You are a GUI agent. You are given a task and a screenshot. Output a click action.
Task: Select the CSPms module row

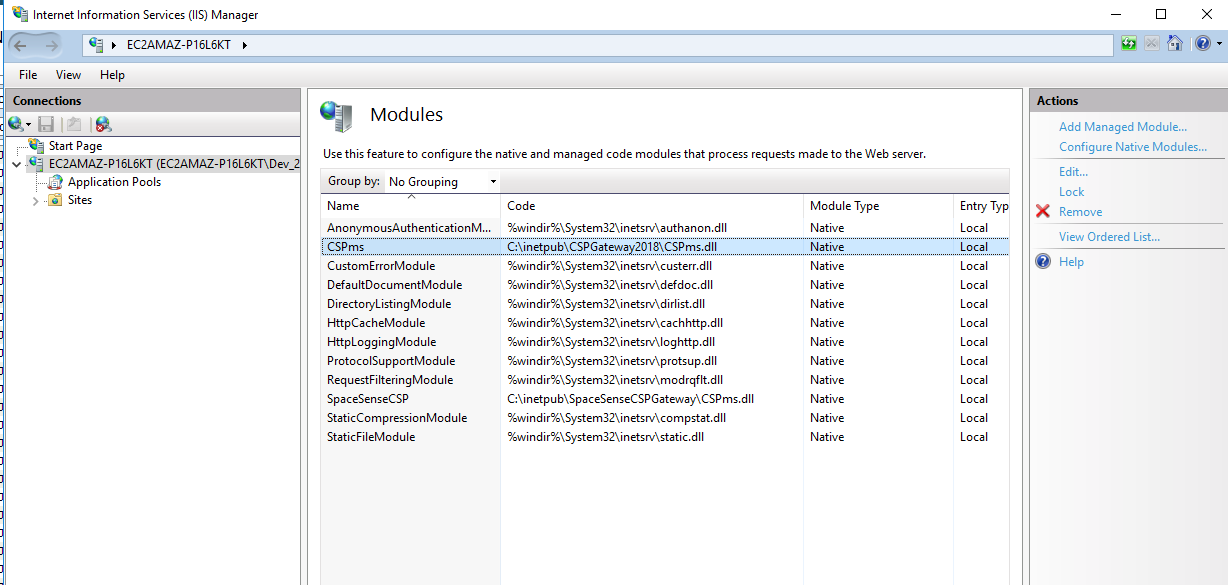665,247
